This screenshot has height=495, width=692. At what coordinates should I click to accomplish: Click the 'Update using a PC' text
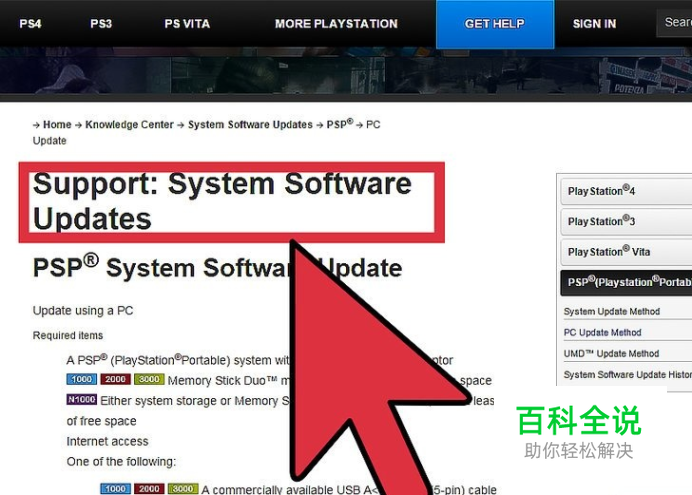(x=83, y=311)
